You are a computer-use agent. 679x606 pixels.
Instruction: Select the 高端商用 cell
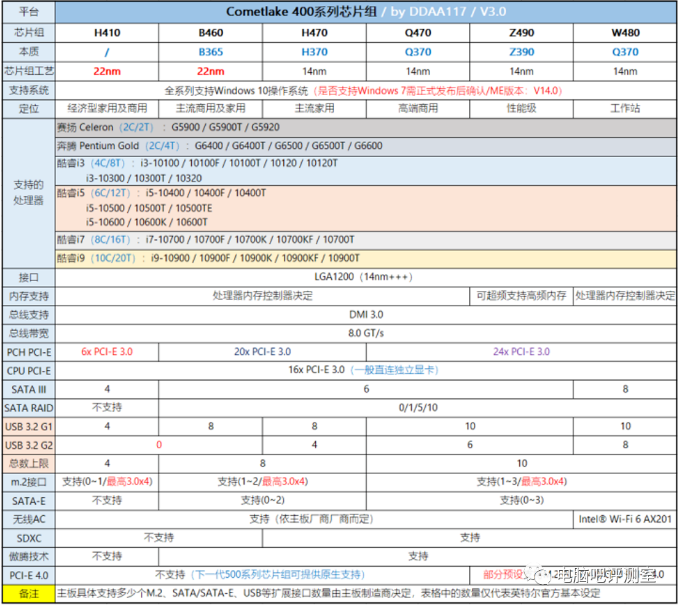tap(418, 108)
